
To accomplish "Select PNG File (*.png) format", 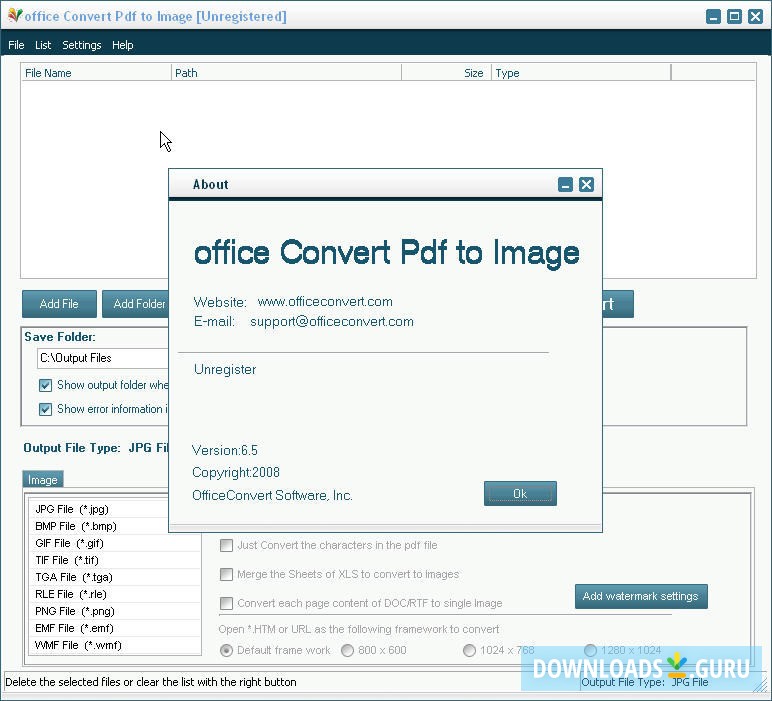I will 115,611.
